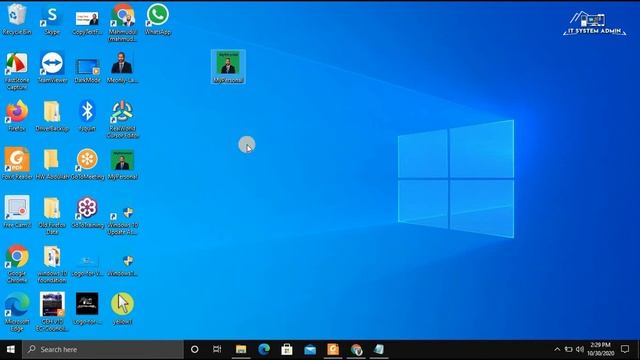Open Cortana from the taskbar circle

(195, 349)
